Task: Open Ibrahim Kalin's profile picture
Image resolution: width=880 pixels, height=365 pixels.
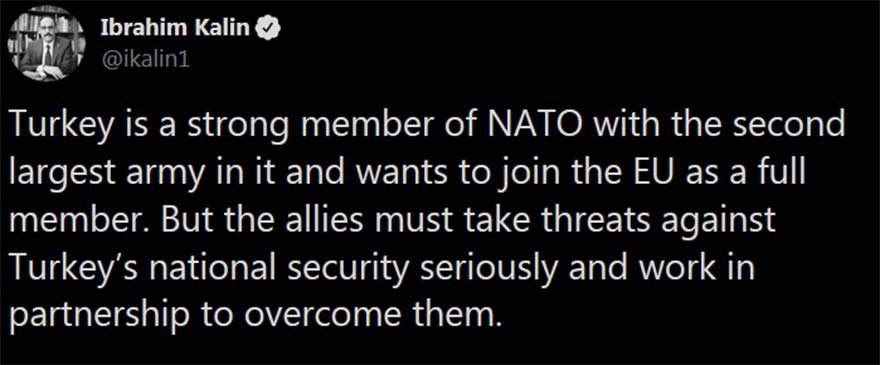Action: tap(47, 44)
